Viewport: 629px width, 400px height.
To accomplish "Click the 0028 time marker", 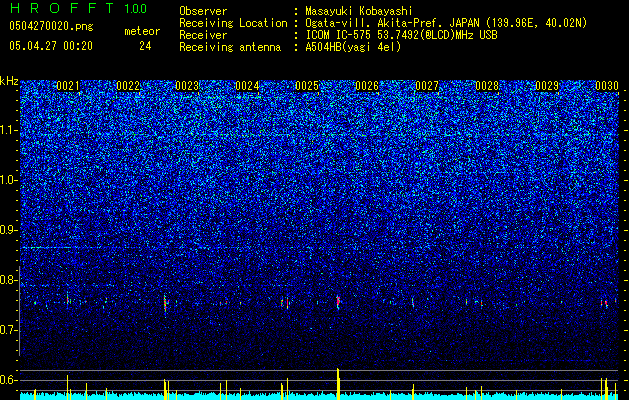I will click(x=487, y=86).
